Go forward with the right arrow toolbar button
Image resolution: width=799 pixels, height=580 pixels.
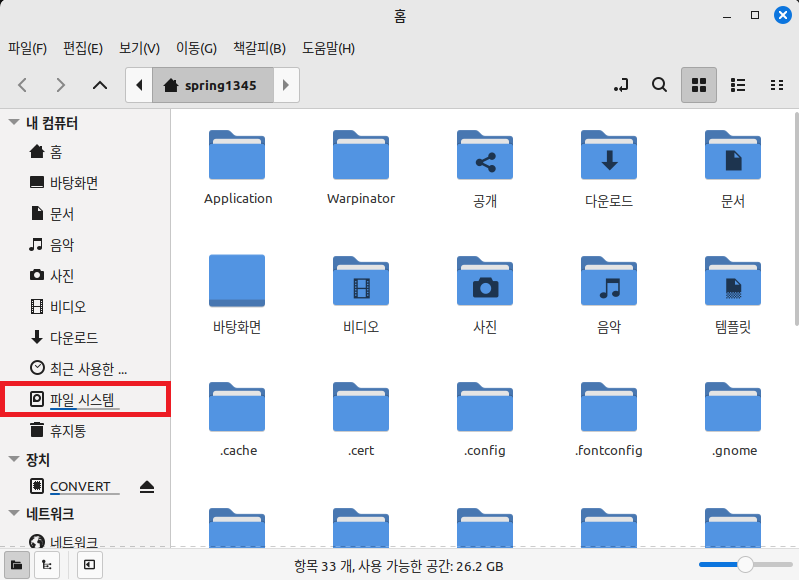tap(61, 85)
